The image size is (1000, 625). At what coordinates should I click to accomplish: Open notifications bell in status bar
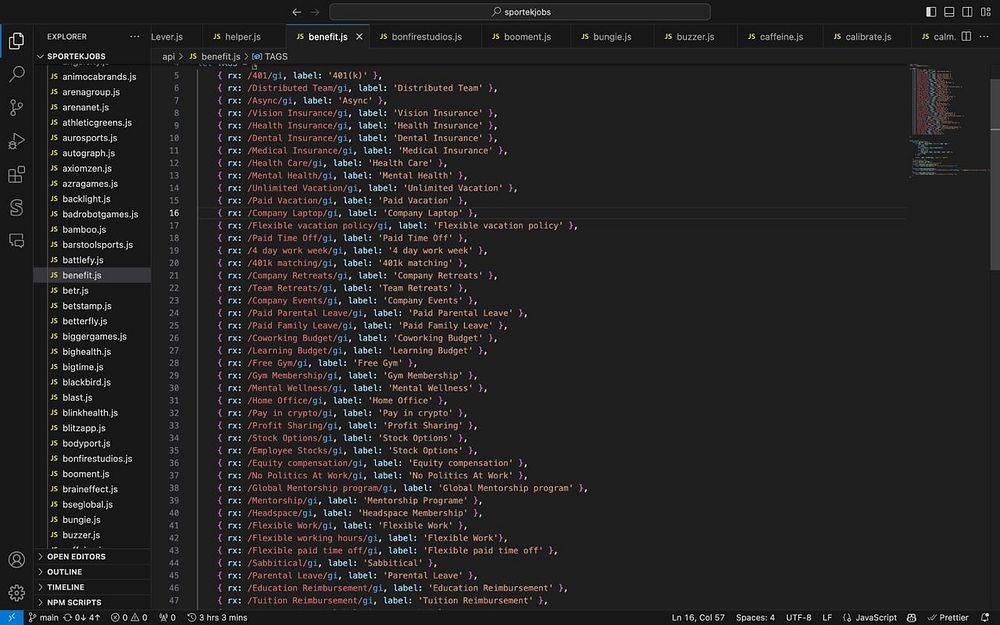[985, 617]
